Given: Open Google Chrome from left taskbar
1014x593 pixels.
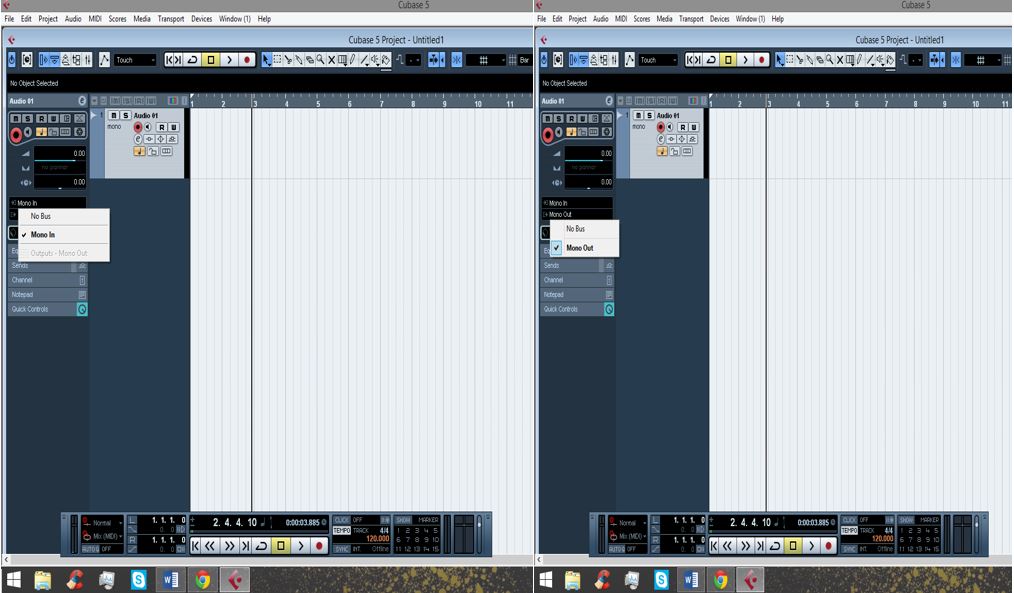Looking at the screenshot, I should [202, 580].
